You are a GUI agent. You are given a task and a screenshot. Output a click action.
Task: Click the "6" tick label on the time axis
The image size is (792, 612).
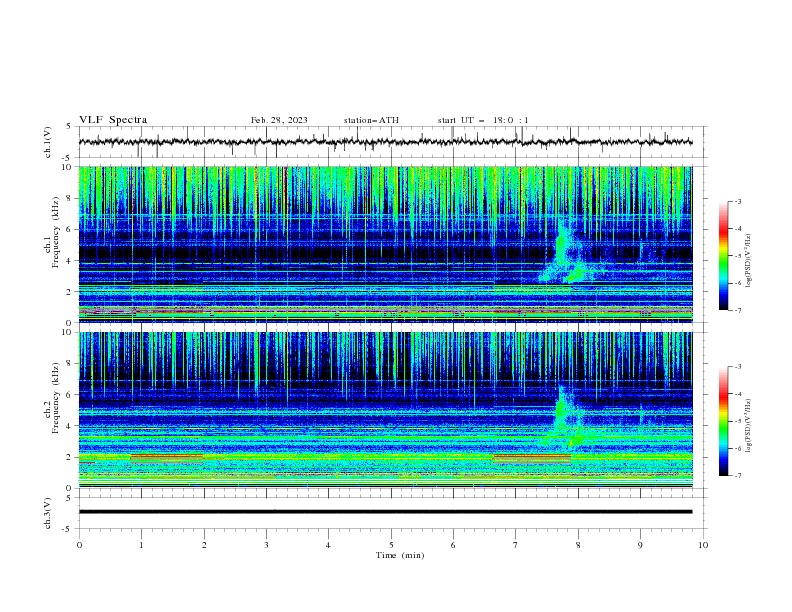pyautogui.click(x=453, y=545)
